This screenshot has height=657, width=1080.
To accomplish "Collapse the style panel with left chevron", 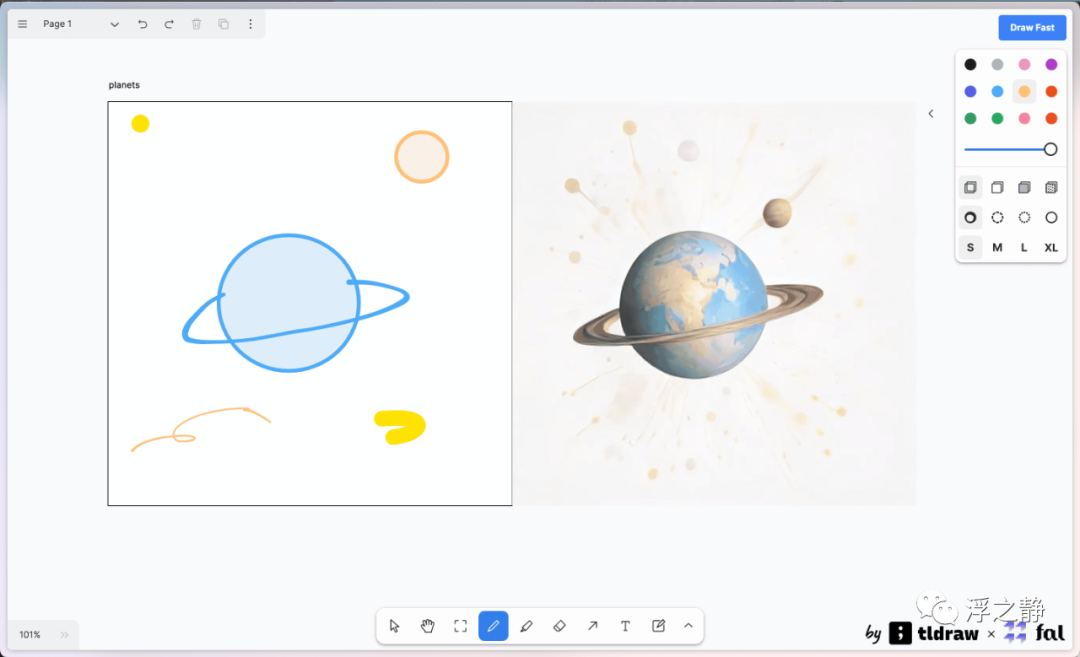I will pos(931,114).
